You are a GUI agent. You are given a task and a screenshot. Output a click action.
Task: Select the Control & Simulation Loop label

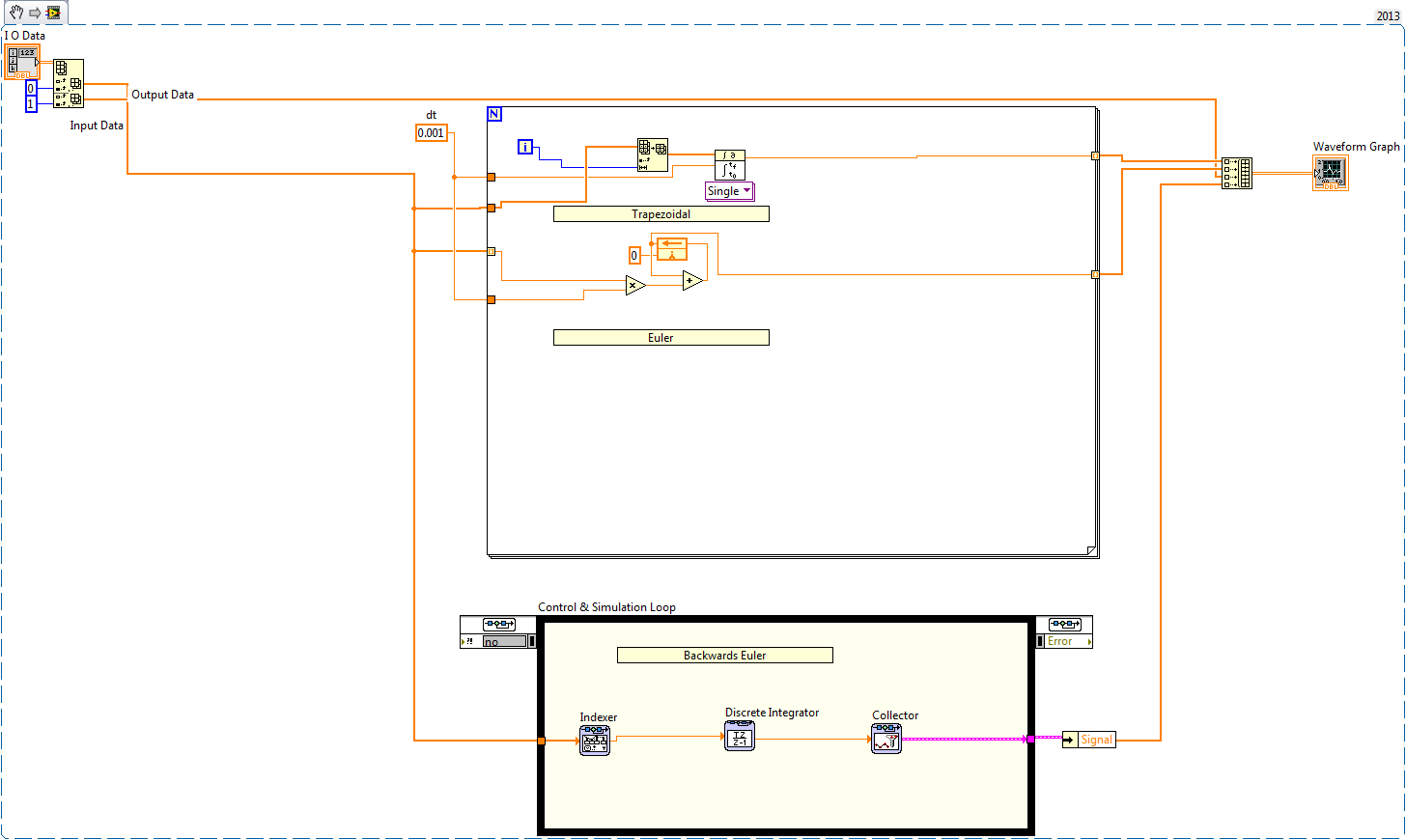[606, 607]
